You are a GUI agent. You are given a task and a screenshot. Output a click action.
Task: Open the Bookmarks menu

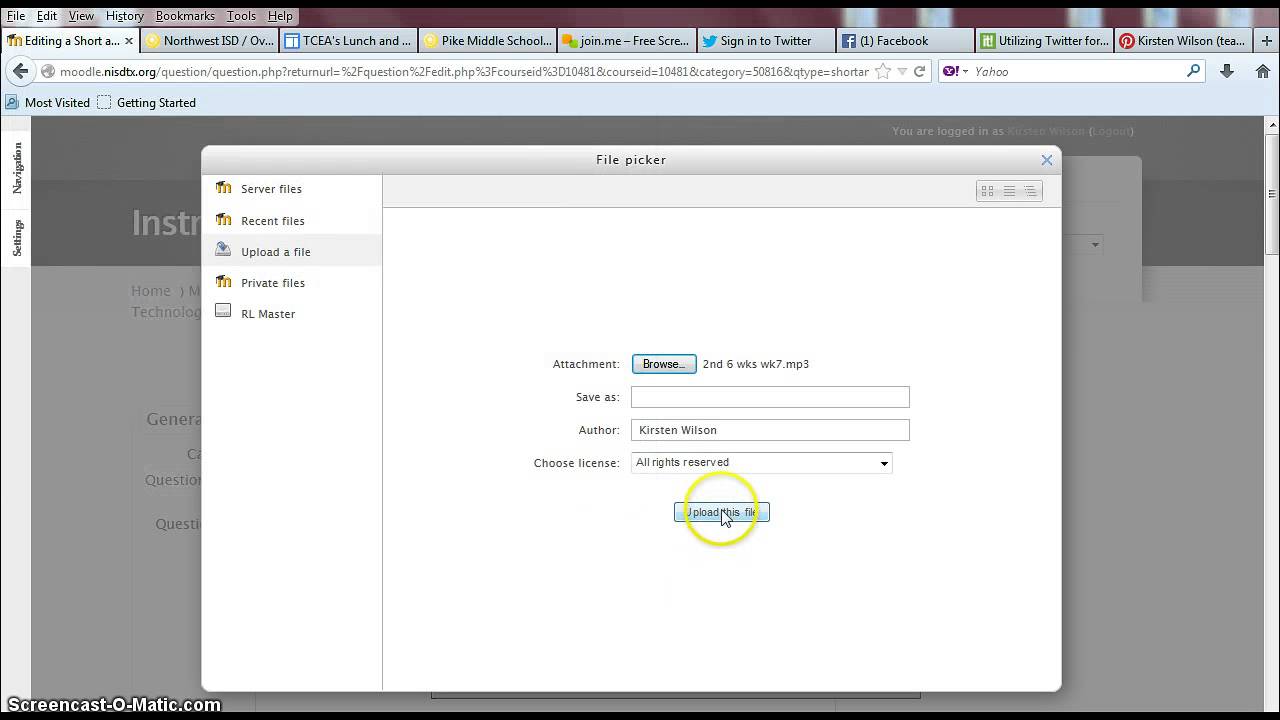(x=185, y=16)
